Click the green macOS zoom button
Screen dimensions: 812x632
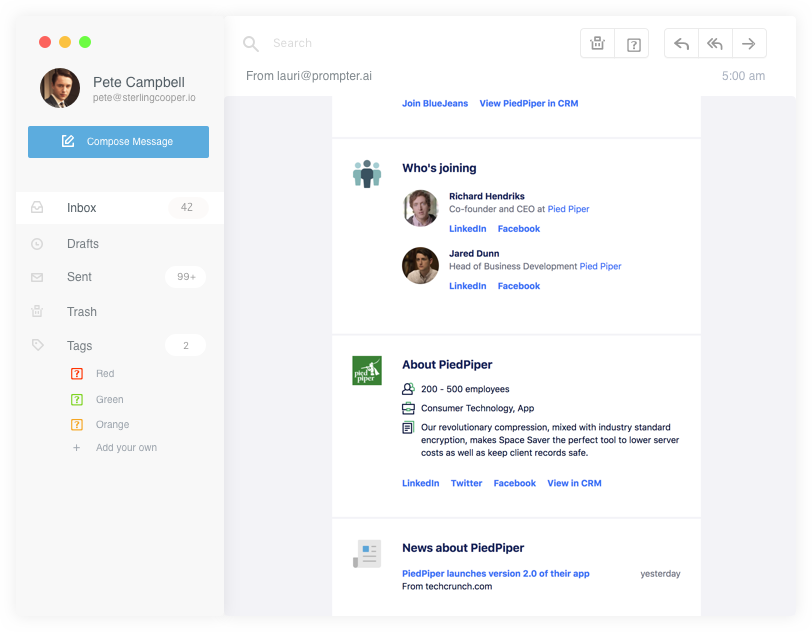(85, 42)
